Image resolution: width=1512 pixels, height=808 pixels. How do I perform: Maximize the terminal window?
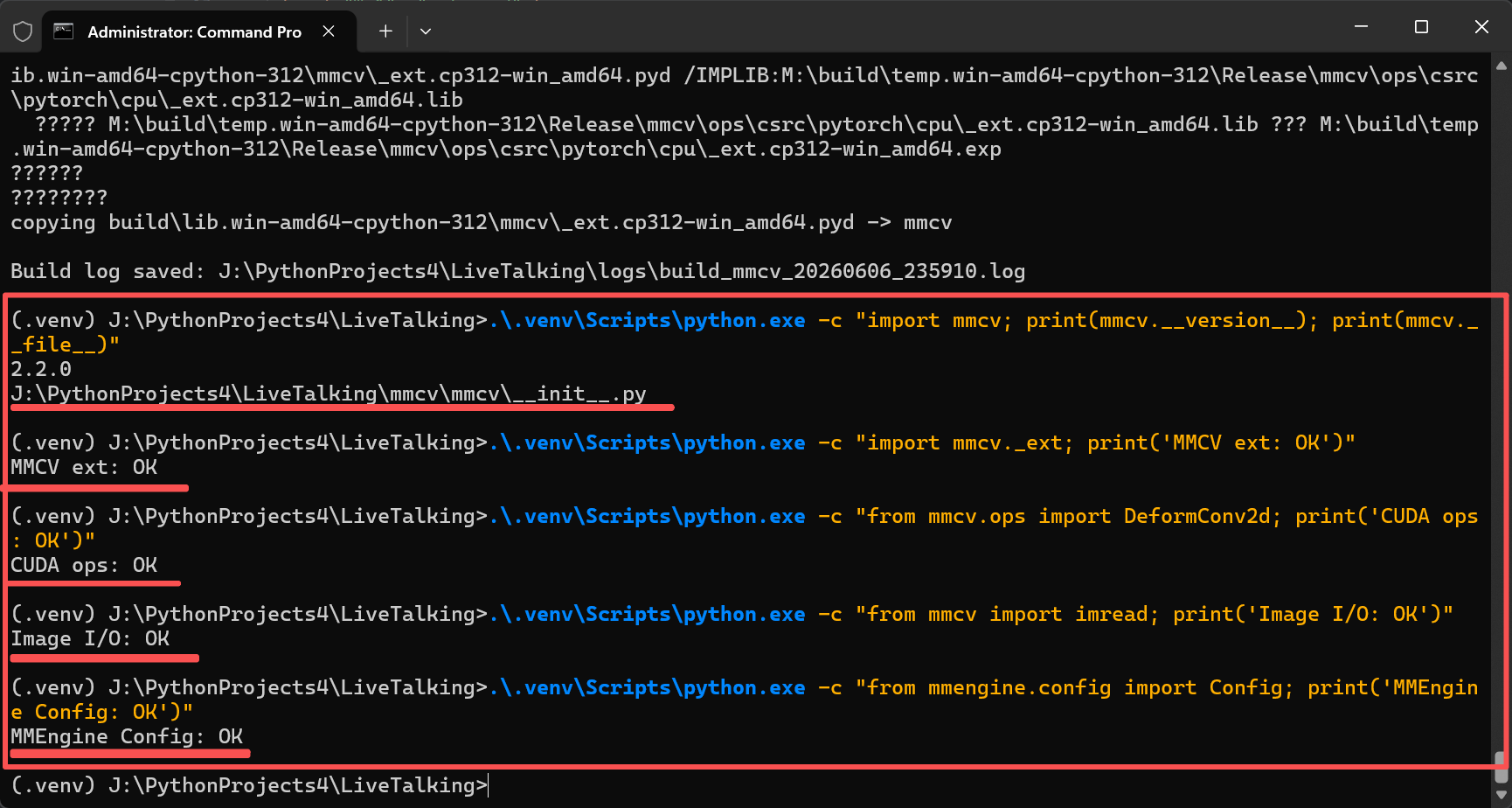1421,27
